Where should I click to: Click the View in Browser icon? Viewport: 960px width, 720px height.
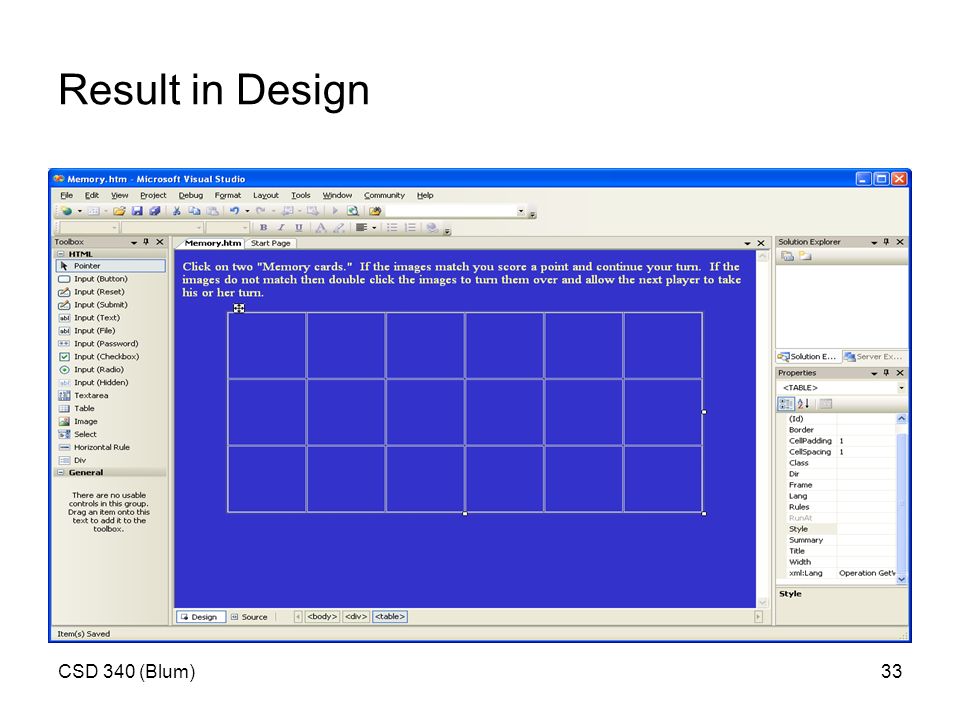tap(353, 211)
